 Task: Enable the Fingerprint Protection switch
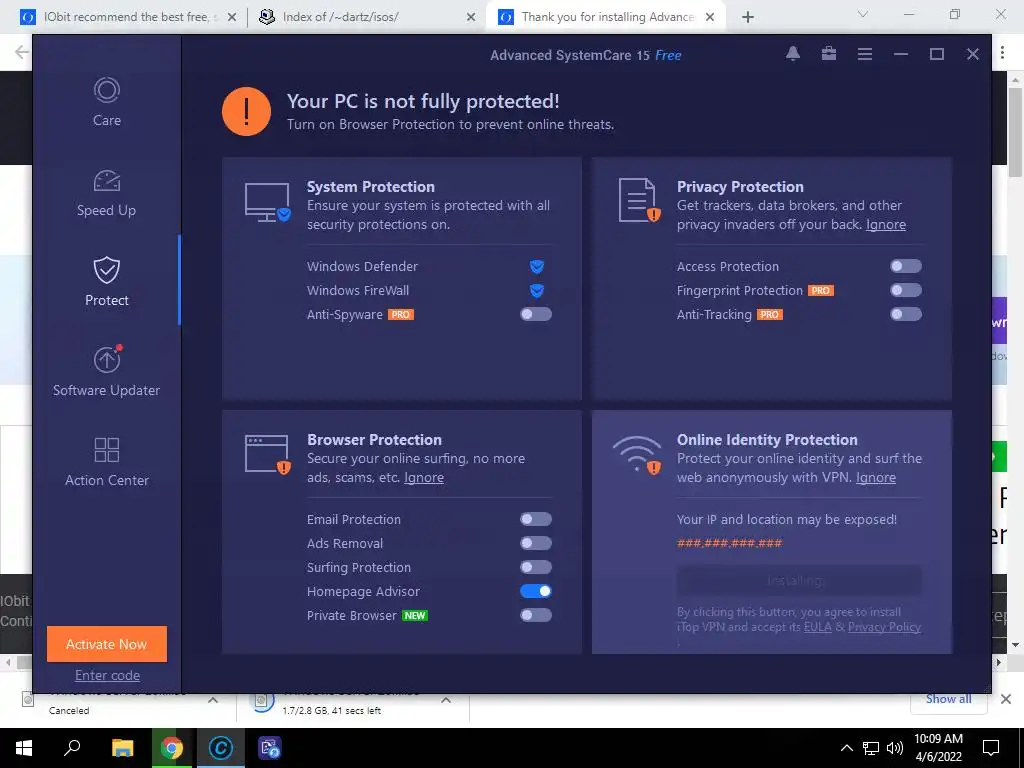(906, 290)
